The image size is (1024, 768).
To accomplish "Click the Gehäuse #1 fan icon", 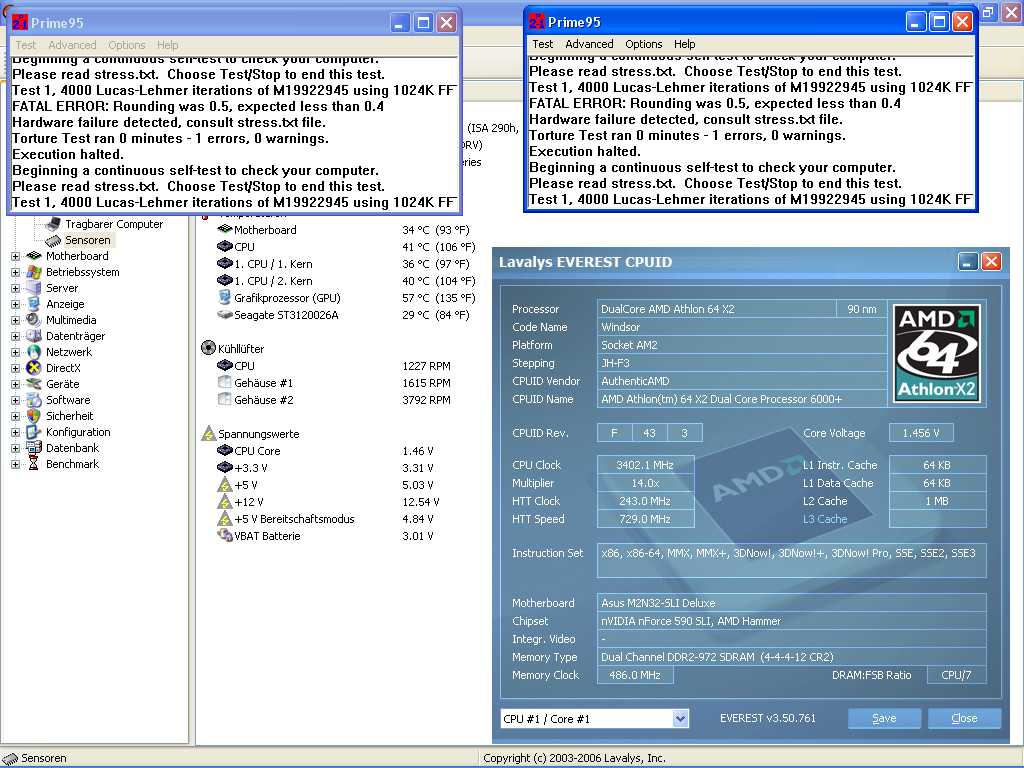I will (225, 383).
